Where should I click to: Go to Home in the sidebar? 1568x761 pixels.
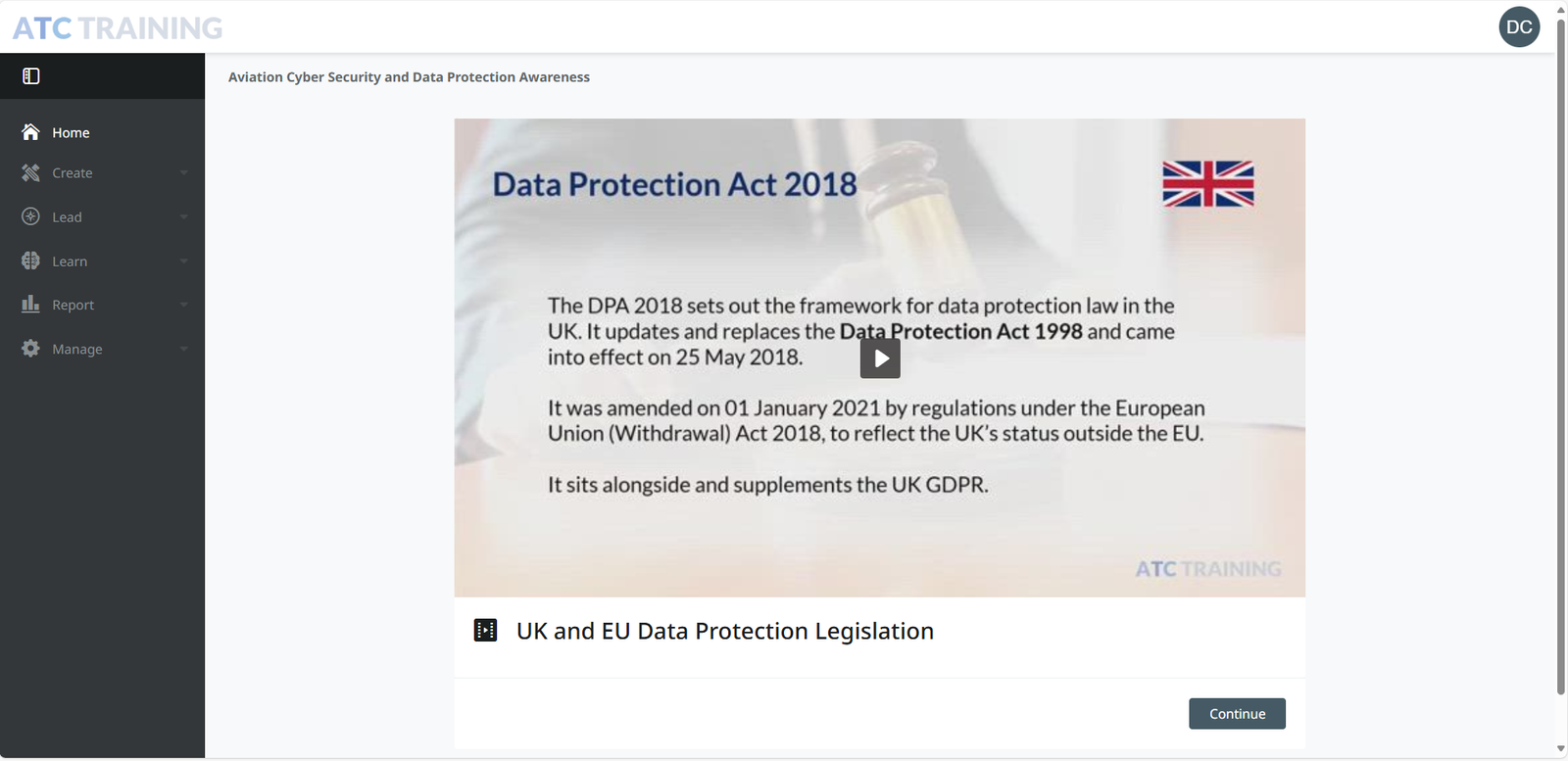coord(71,132)
